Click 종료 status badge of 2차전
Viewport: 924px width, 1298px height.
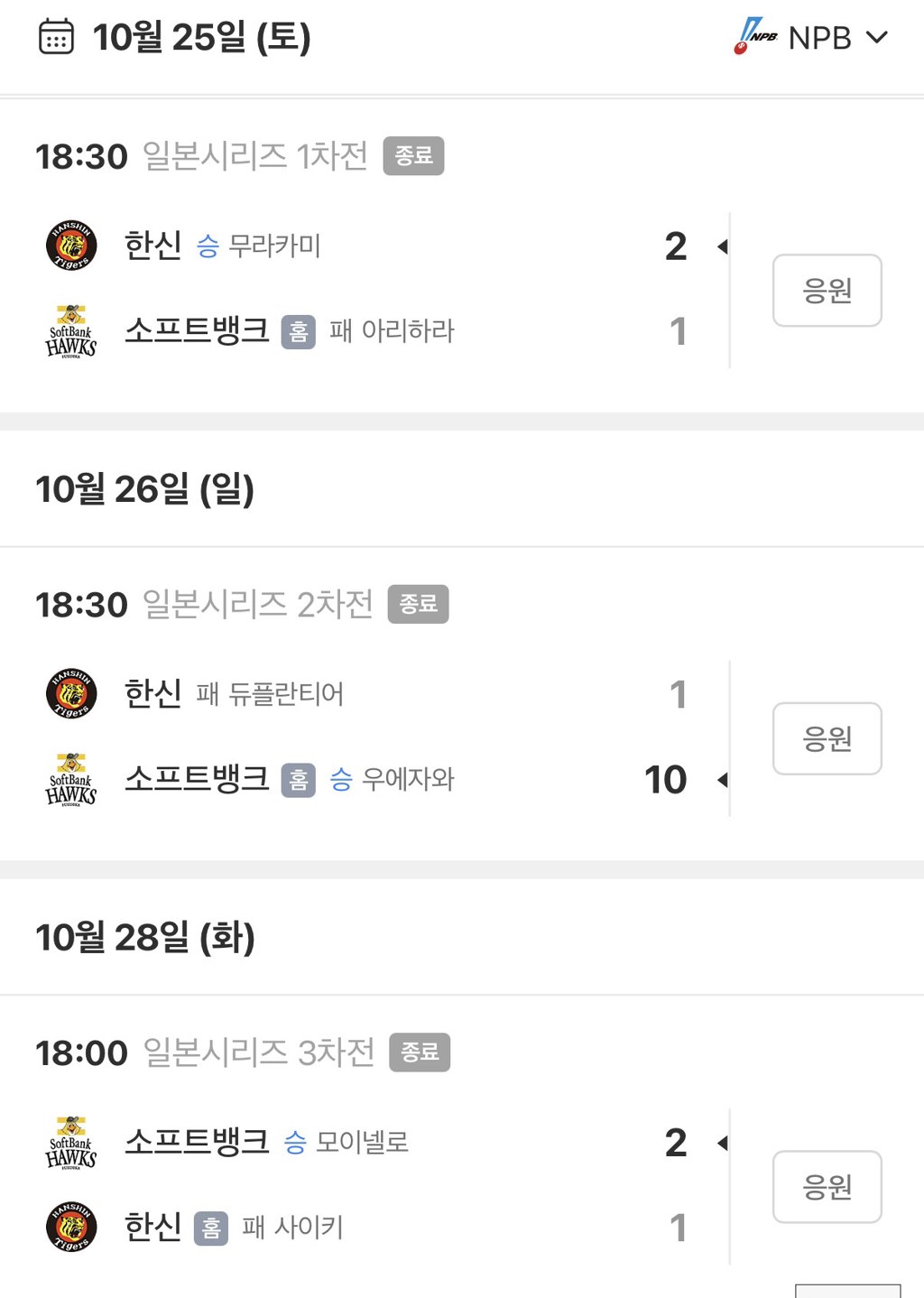coord(418,604)
